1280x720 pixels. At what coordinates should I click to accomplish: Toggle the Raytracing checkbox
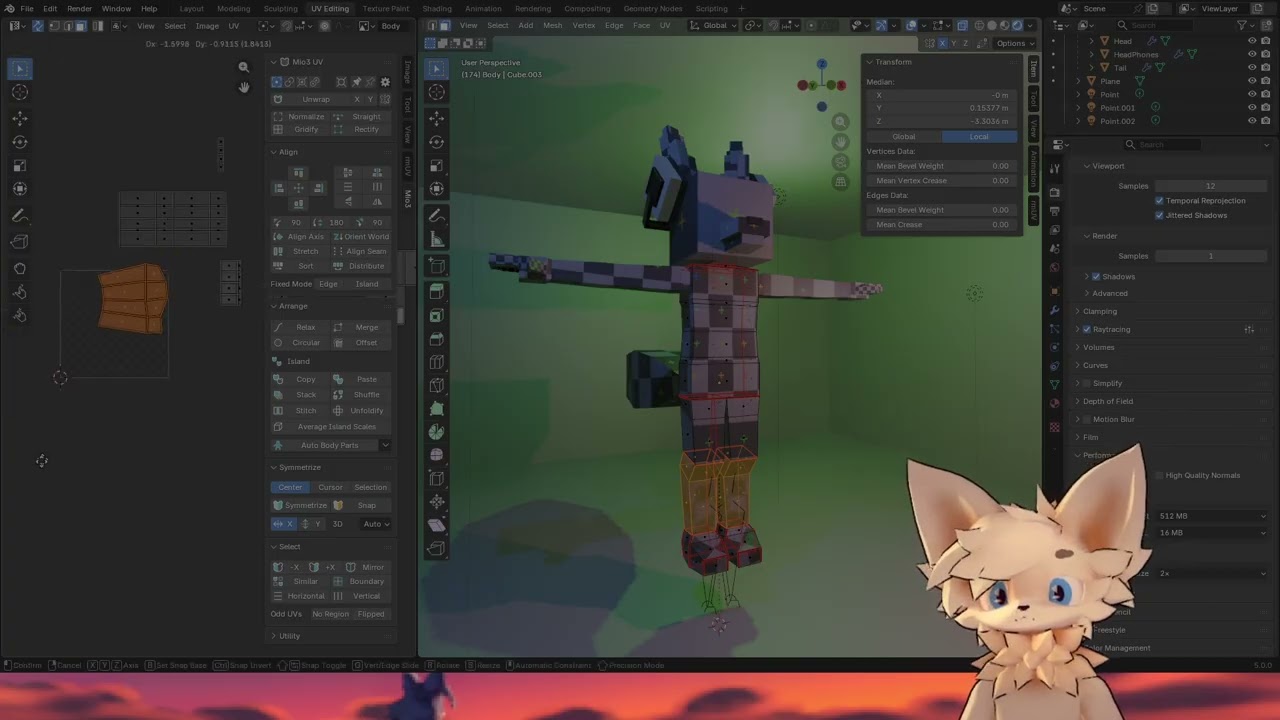[x=1087, y=330]
